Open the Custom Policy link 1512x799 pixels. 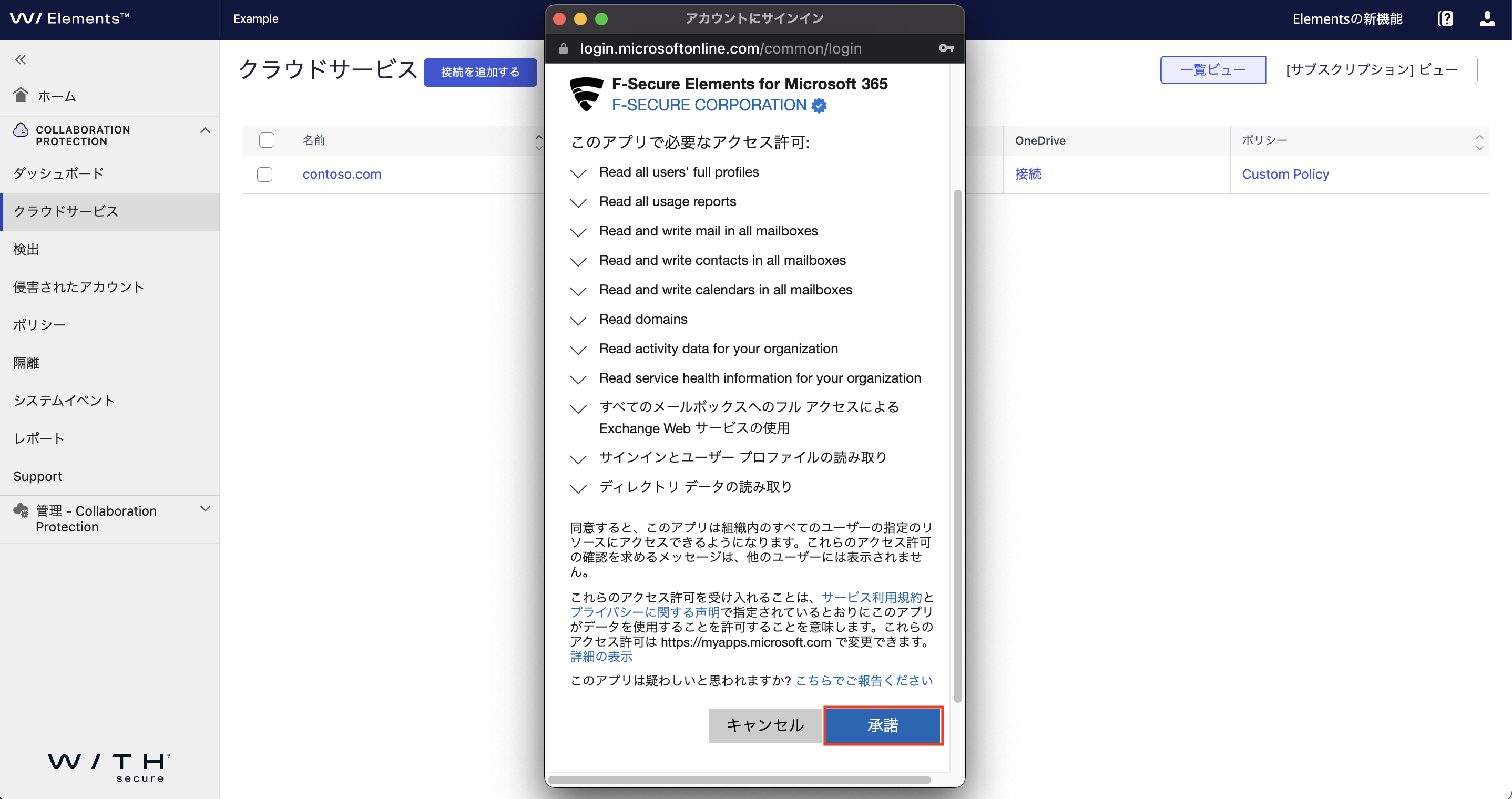(x=1285, y=175)
